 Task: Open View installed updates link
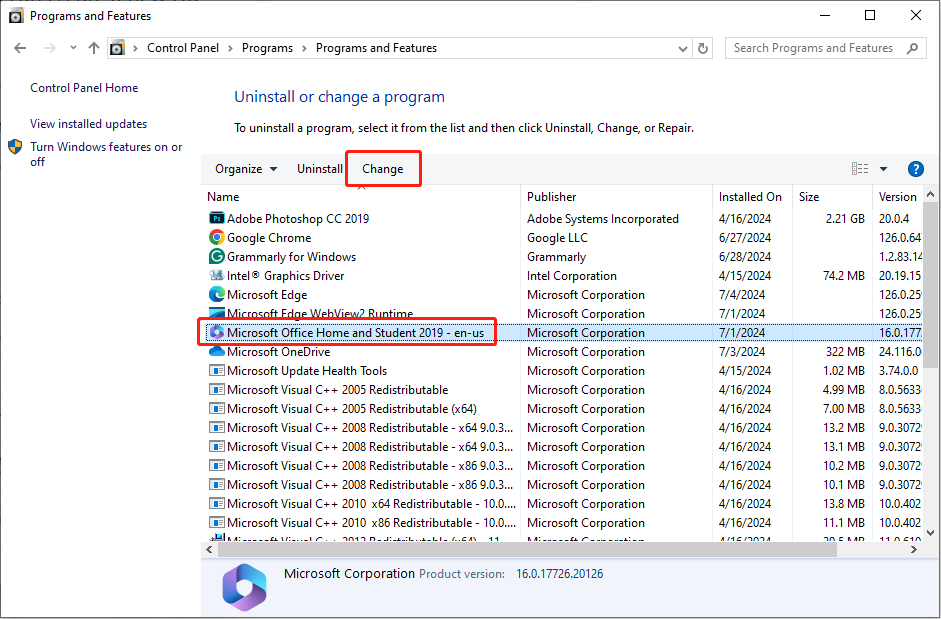(89, 124)
